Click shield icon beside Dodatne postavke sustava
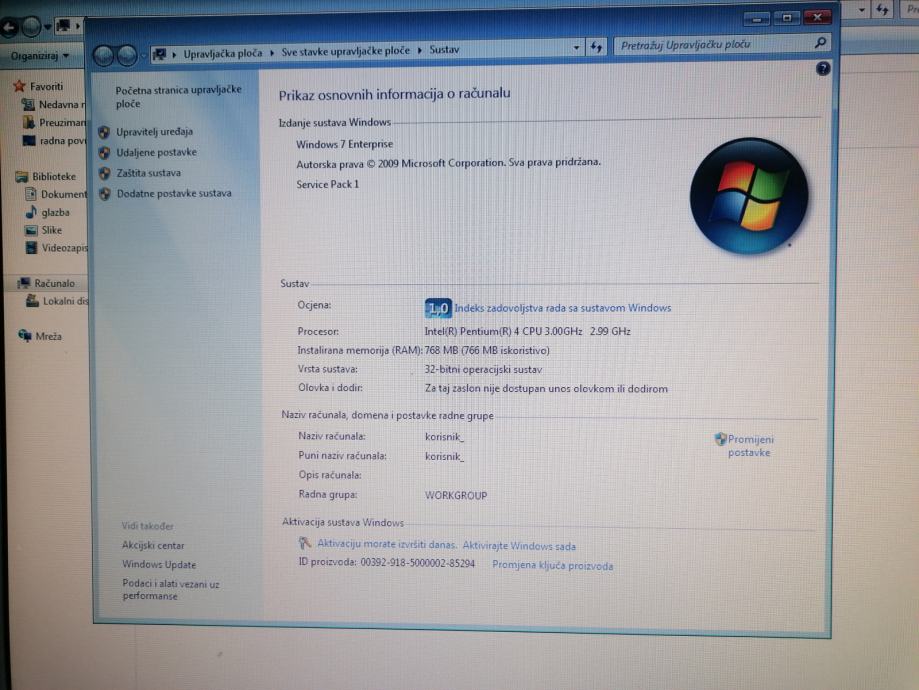Screen dimensions: 919x690 105,194
